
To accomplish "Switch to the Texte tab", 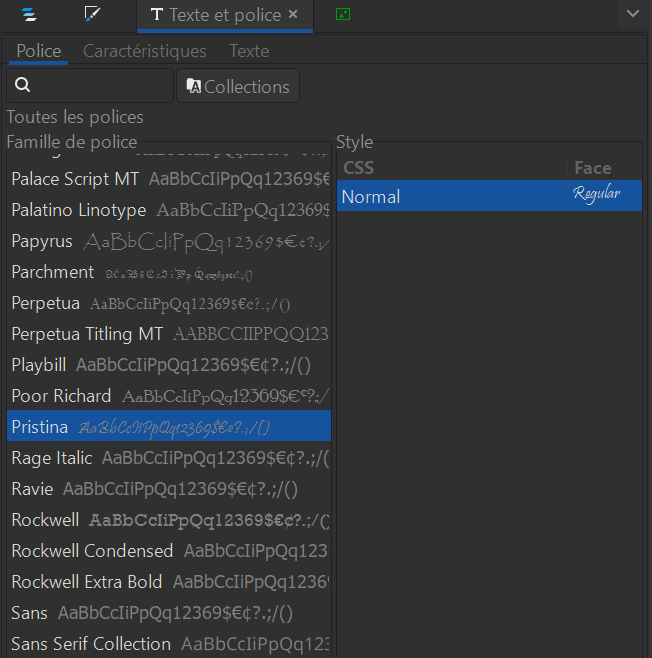I will (x=248, y=51).
